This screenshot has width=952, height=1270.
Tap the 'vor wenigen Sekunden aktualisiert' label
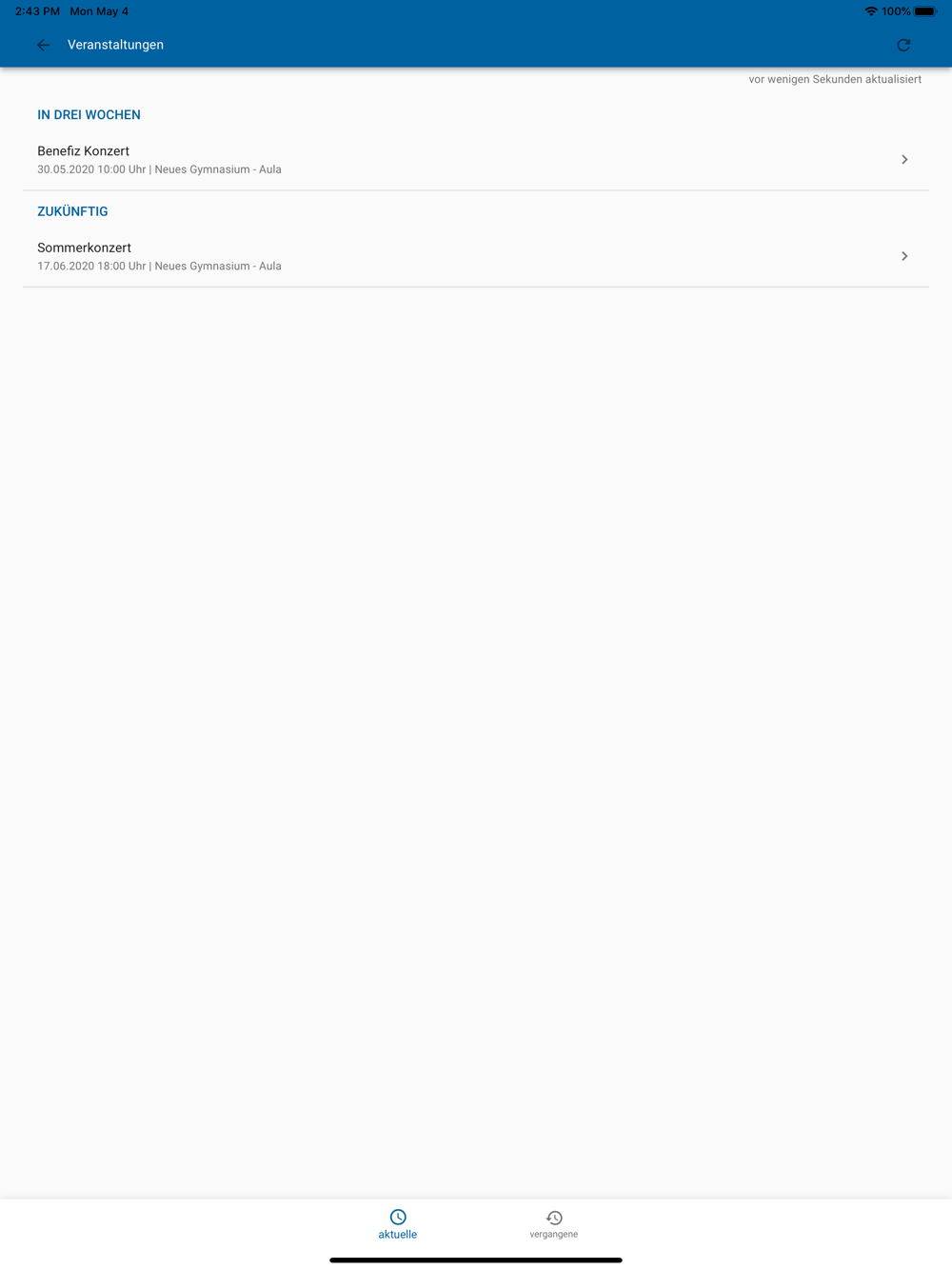coord(835,79)
